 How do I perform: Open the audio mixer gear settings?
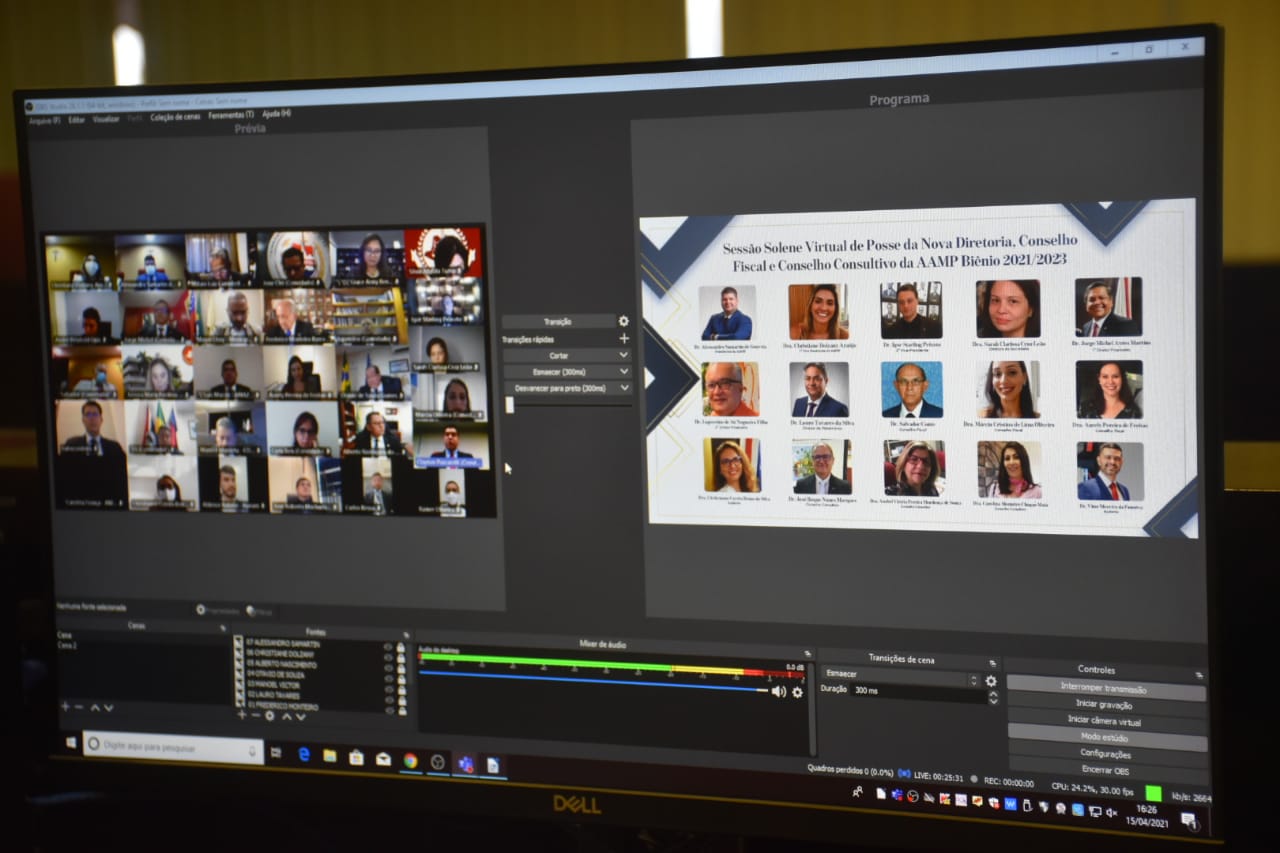tap(797, 692)
